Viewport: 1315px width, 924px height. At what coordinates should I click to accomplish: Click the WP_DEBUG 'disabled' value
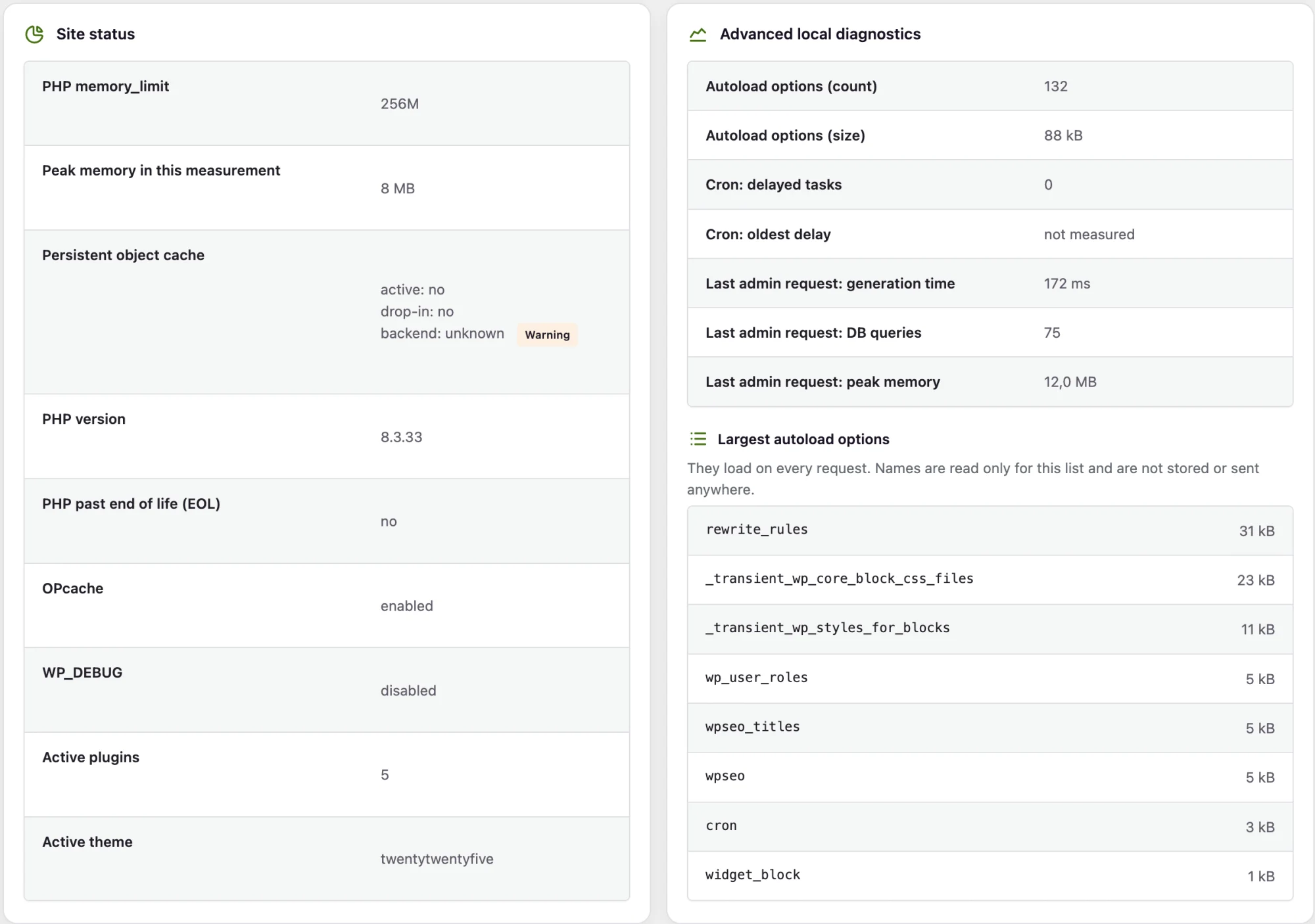pos(408,691)
